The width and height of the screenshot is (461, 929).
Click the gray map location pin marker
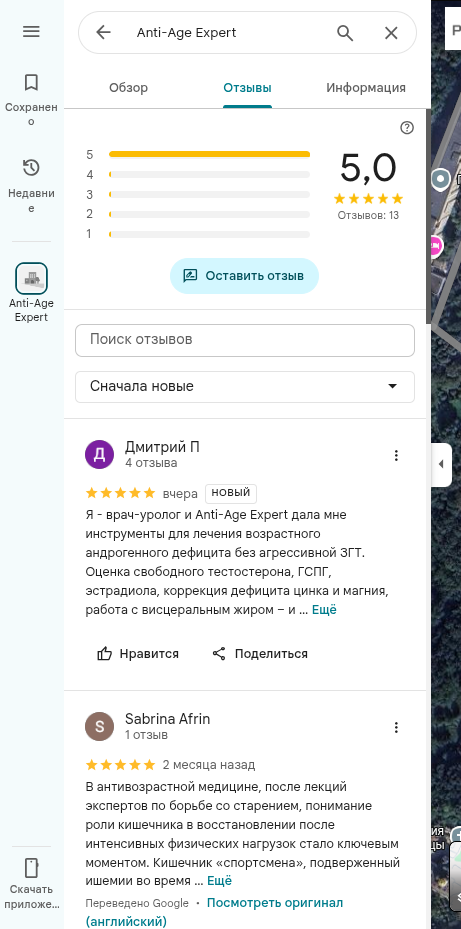click(x=440, y=178)
